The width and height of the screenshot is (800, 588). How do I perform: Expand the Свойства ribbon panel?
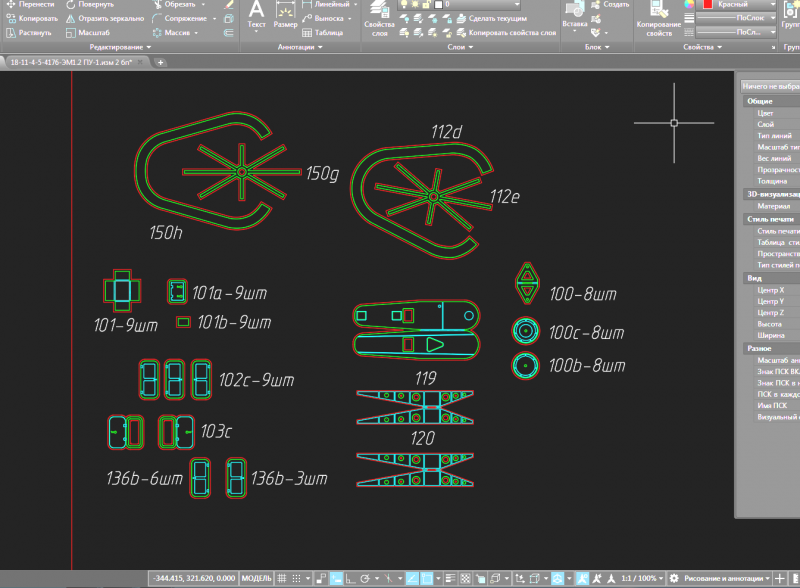tap(703, 47)
